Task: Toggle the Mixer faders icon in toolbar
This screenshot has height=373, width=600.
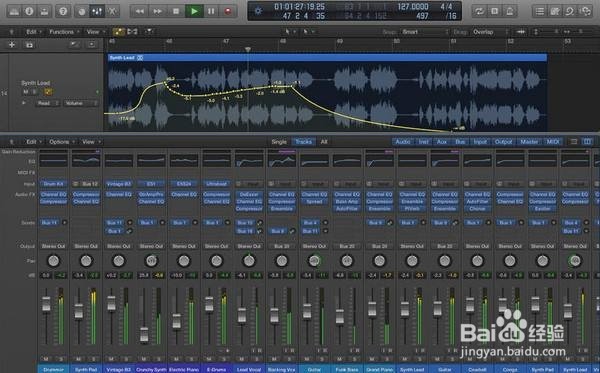Action: pos(97,11)
